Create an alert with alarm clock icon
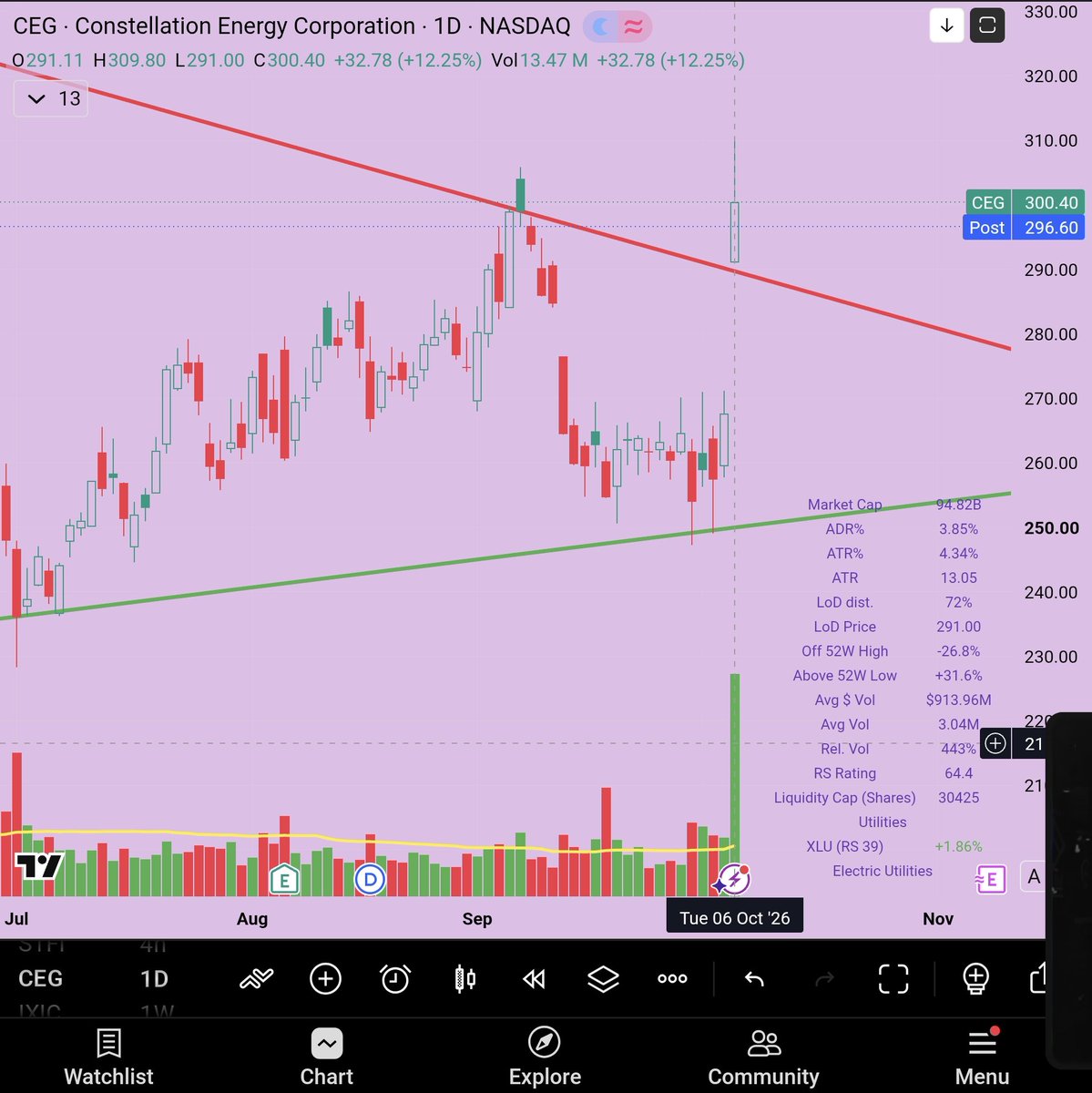The height and width of the screenshot is (1093, 1092). click(394, 979)
